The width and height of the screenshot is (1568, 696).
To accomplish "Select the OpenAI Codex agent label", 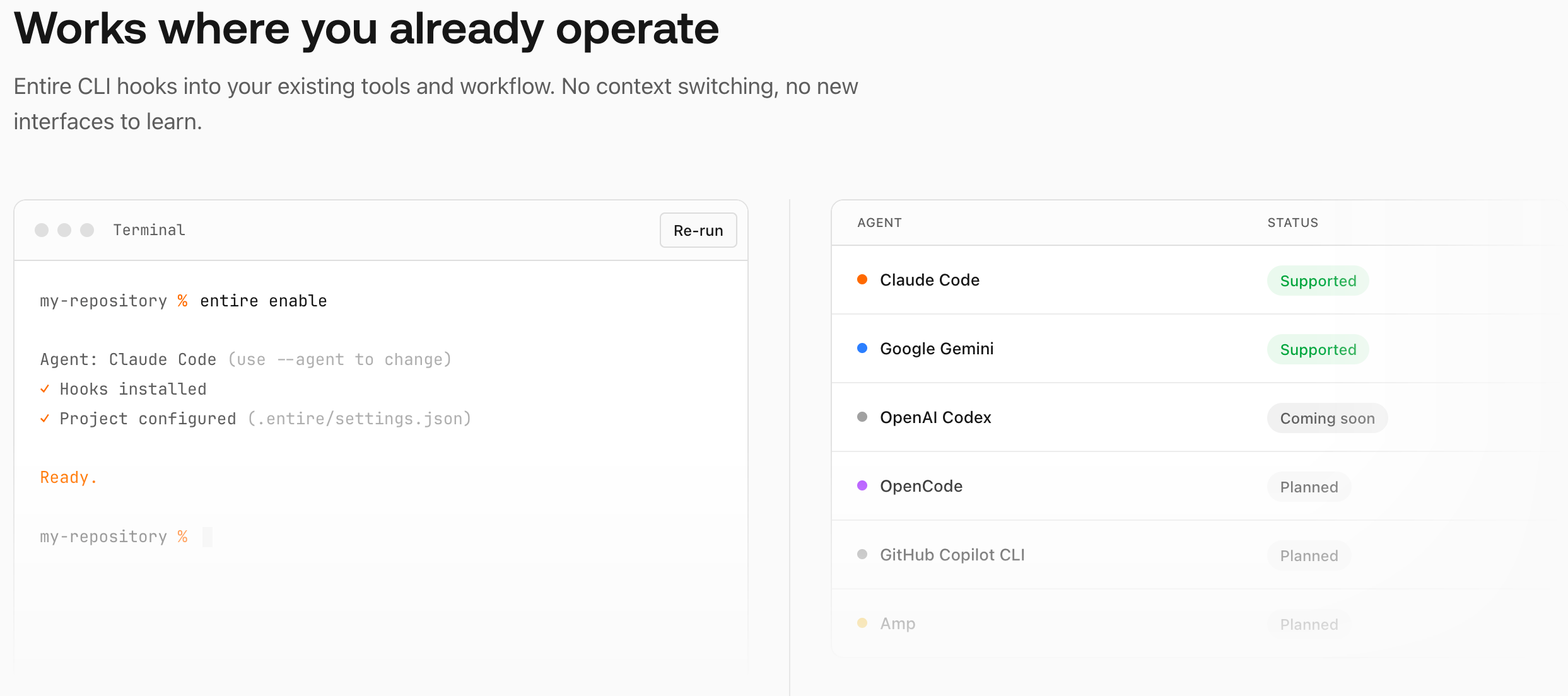I will [935, 417].
